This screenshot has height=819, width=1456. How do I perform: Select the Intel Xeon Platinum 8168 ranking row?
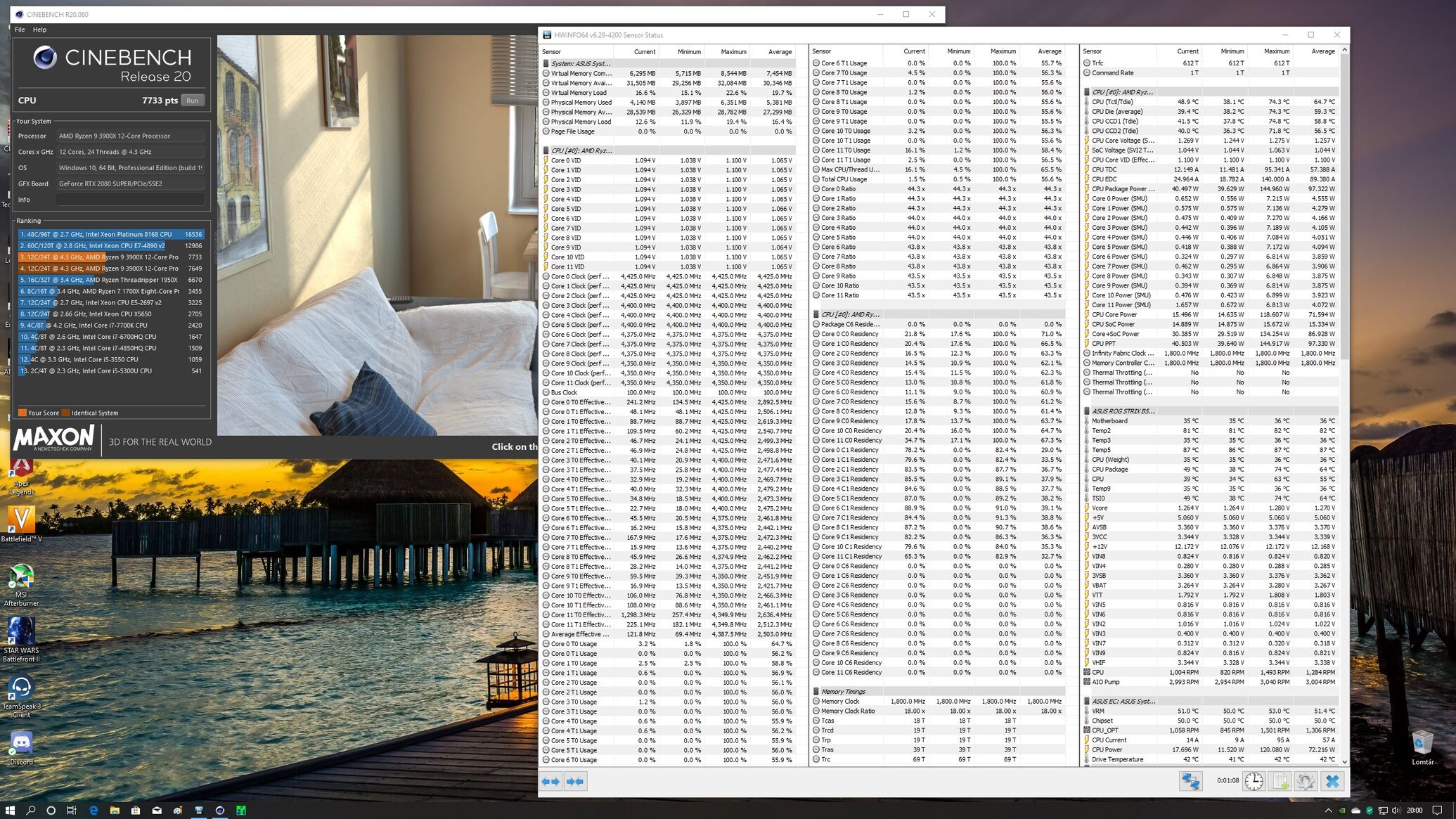(111, 234)
